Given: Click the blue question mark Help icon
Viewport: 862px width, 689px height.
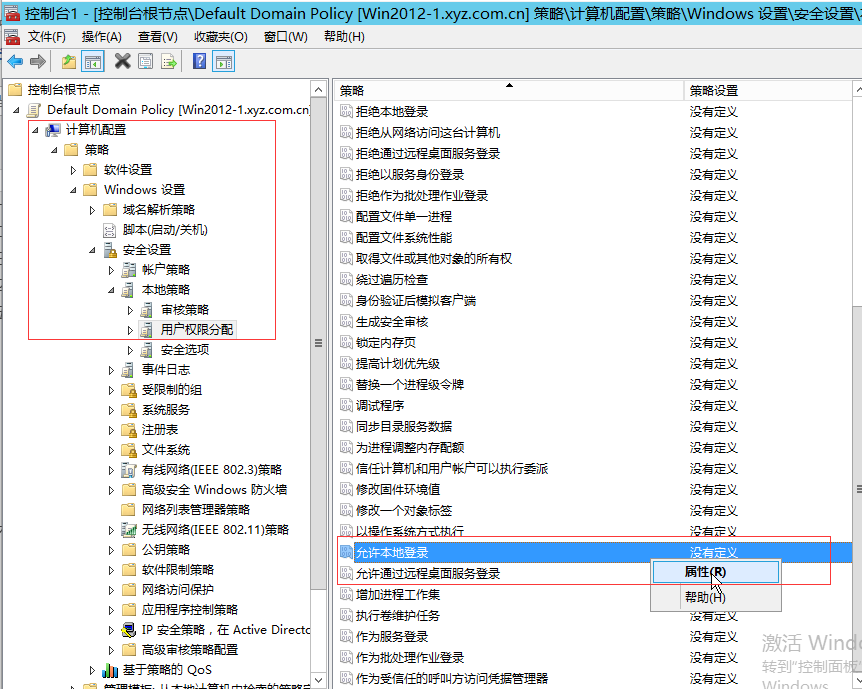Looking at the screenshot, I should [200, 61].
